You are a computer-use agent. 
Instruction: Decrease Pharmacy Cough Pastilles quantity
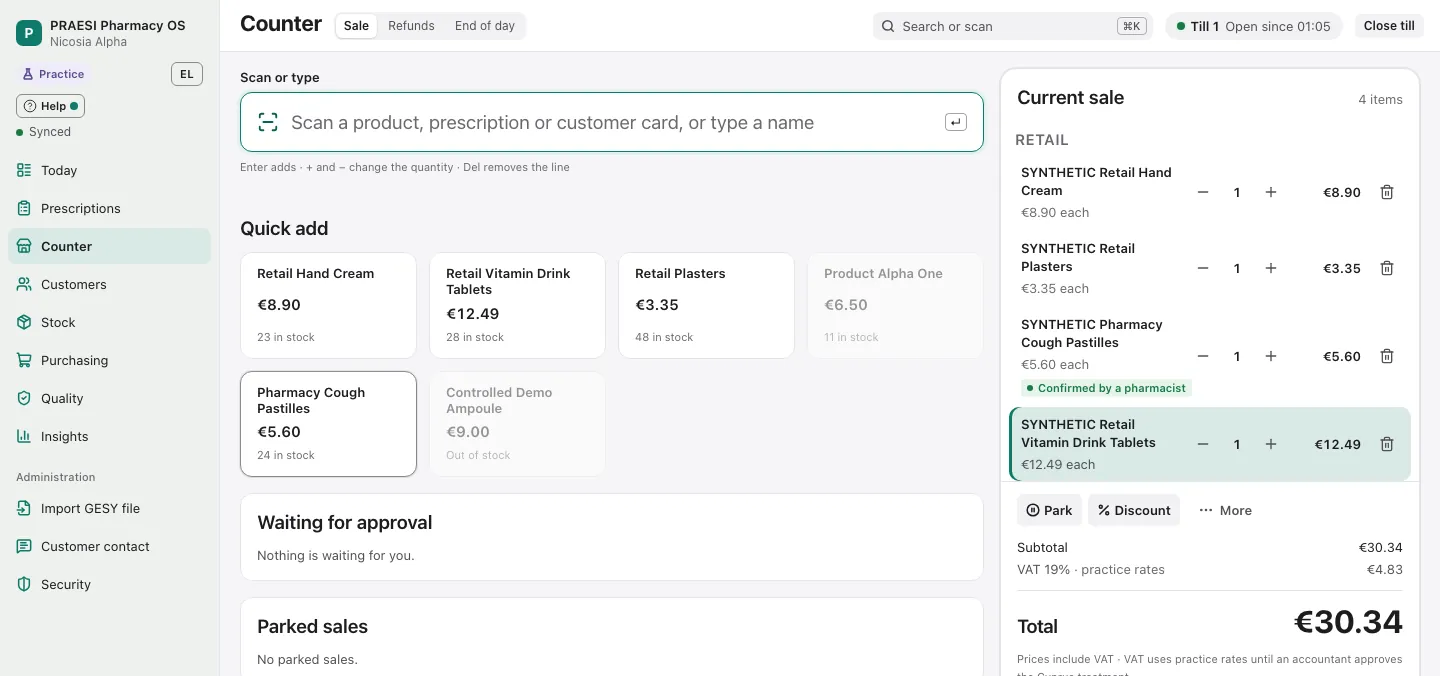click(1203, 356)
